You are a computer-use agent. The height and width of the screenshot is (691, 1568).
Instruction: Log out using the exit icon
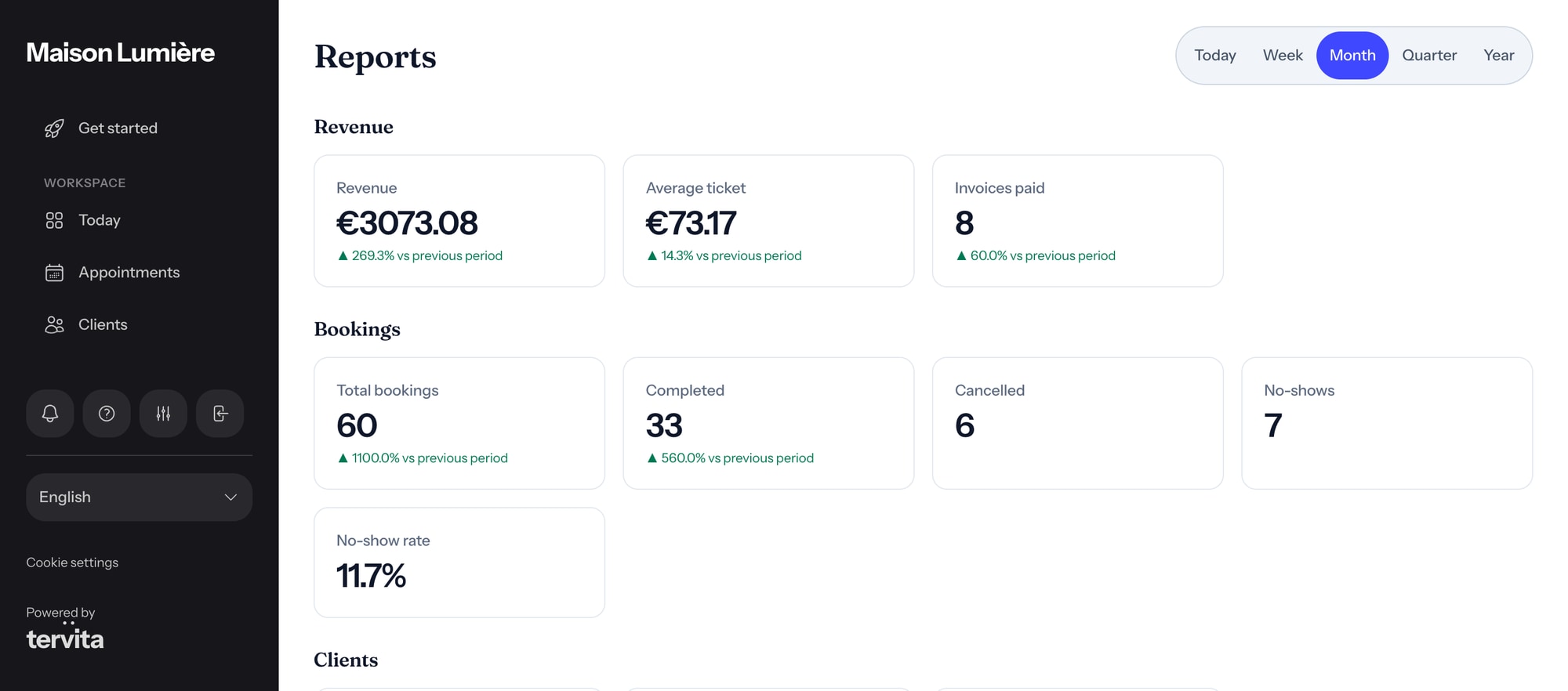220,414
